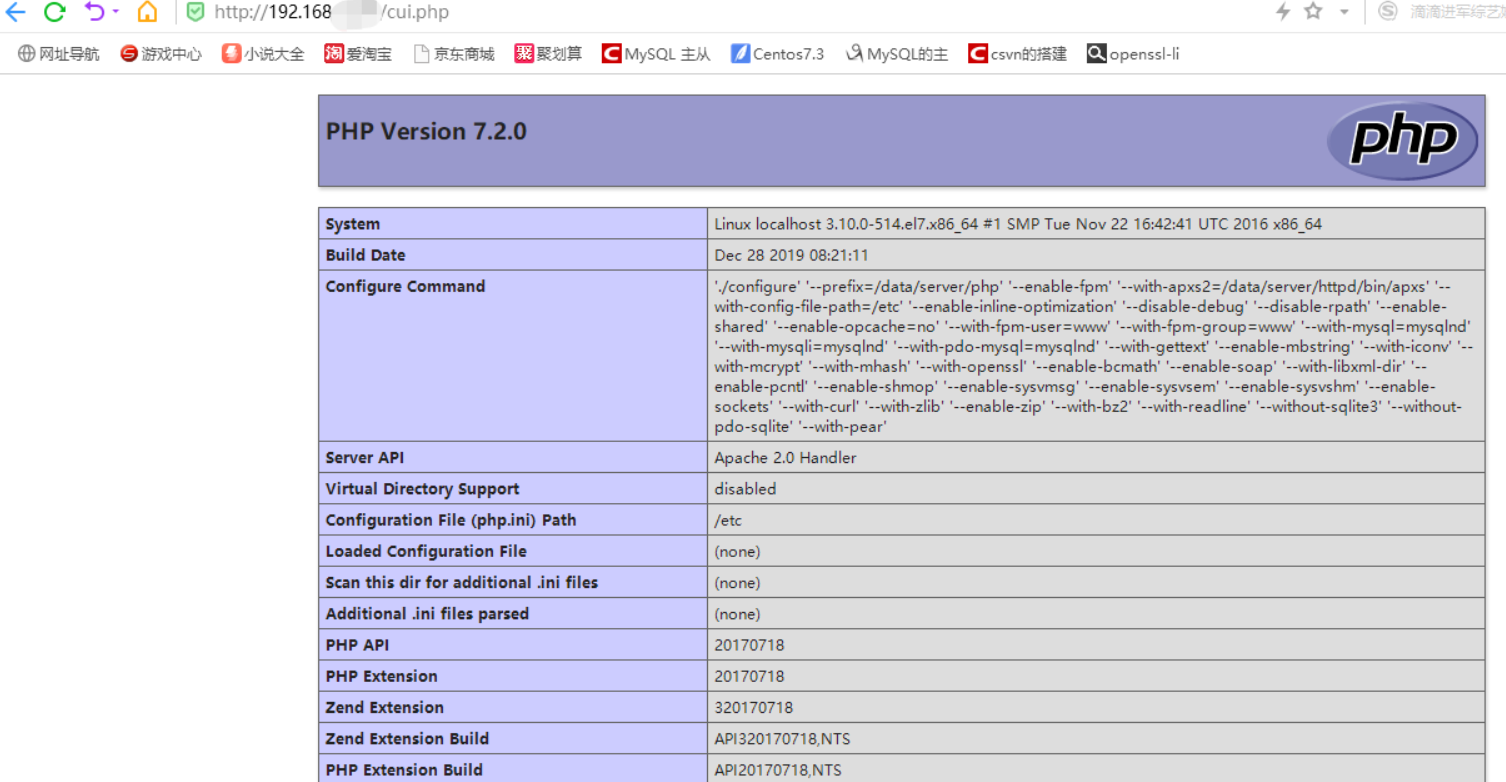Reload the page with the green refresh icon
The height and width of the screenshot is (782, 1506).
(54, 12)
